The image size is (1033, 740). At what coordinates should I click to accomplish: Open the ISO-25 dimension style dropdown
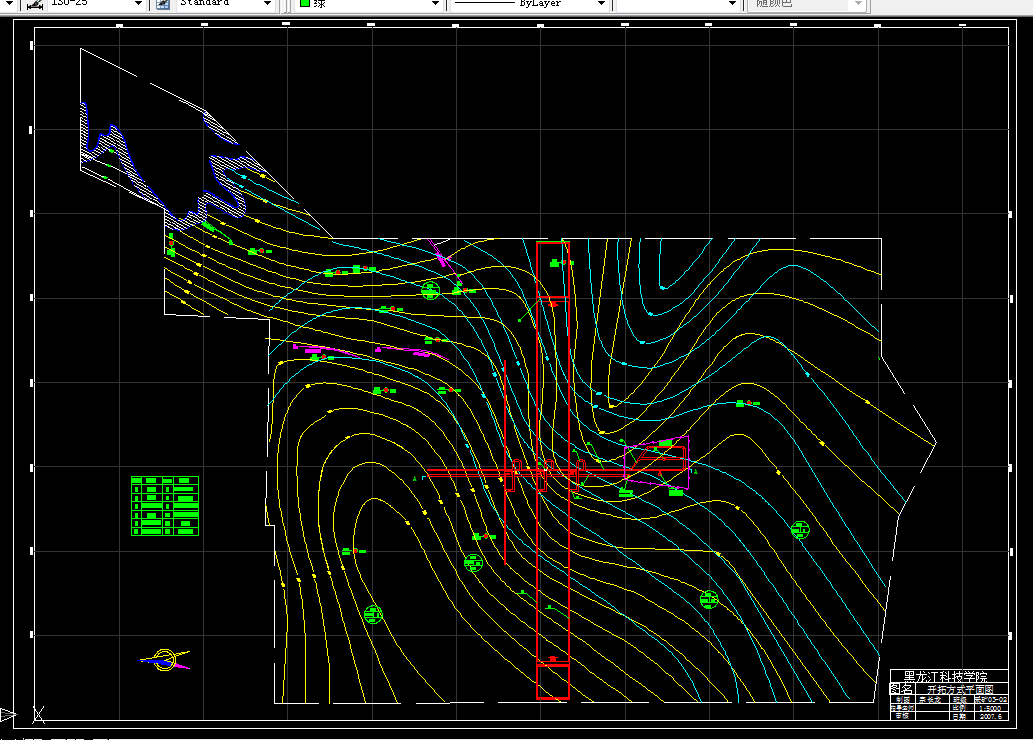138,4
